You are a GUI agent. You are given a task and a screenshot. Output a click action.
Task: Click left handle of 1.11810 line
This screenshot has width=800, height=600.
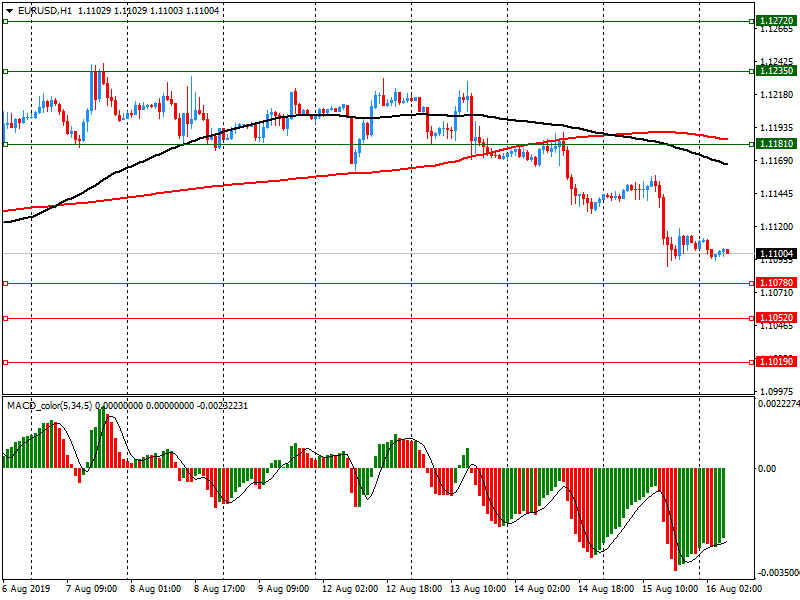[x=5, y=144]
